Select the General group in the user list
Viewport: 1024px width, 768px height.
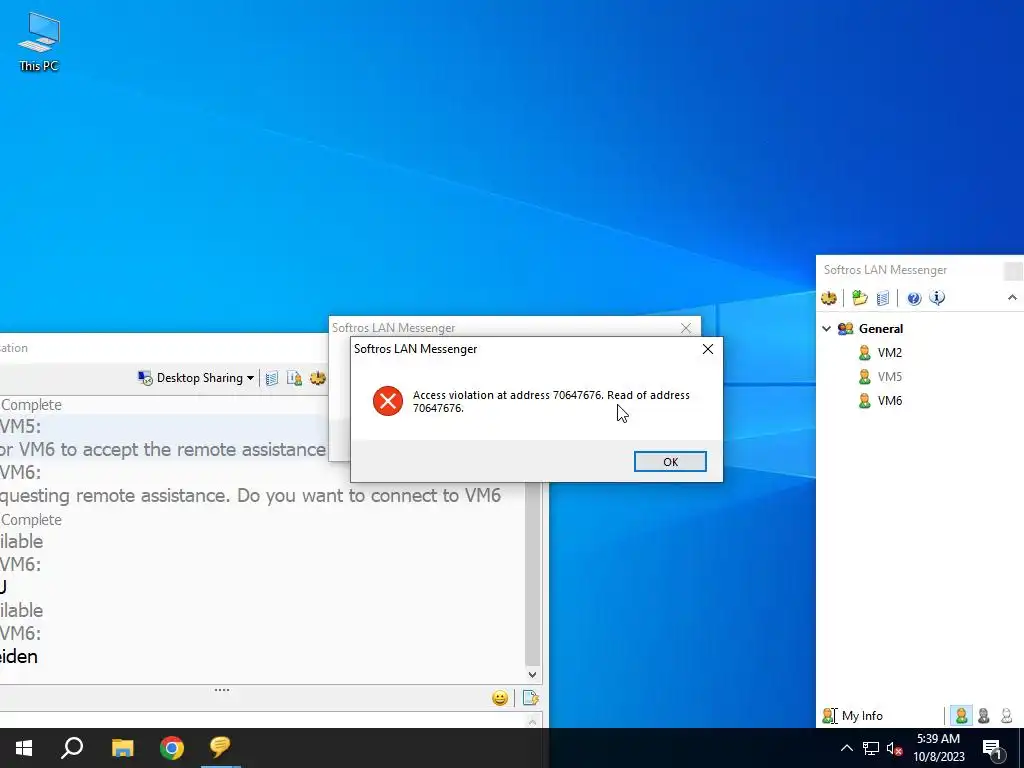[x=881, y=328]
